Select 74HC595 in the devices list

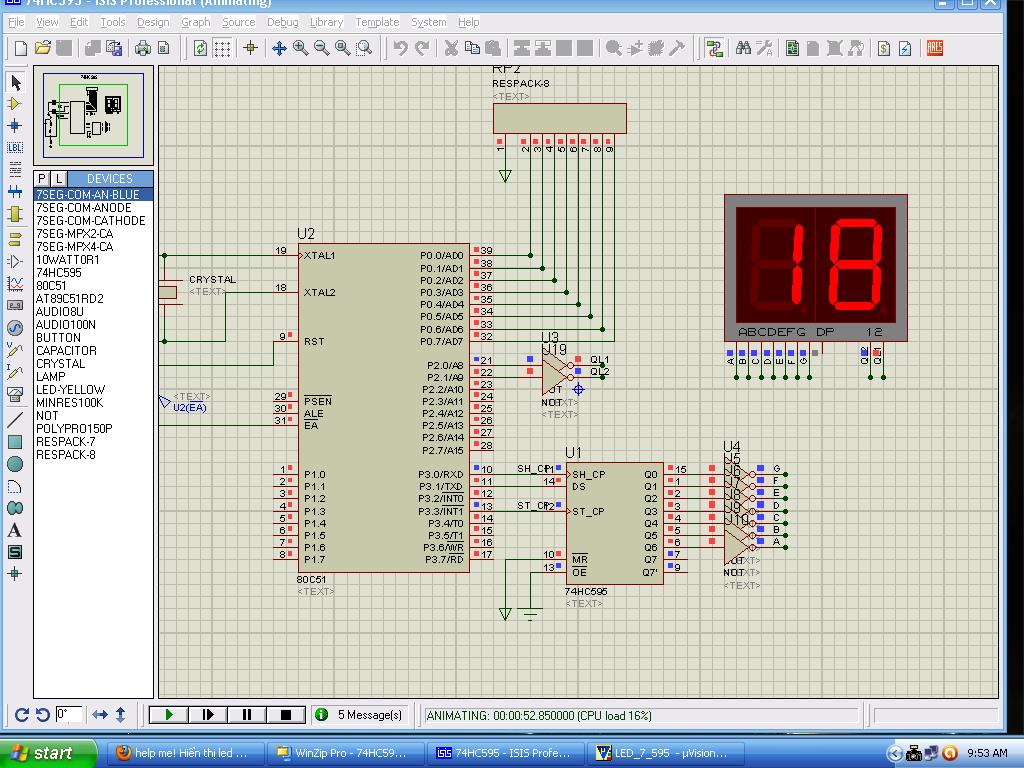pyautogui.click(x=59, y=272)
